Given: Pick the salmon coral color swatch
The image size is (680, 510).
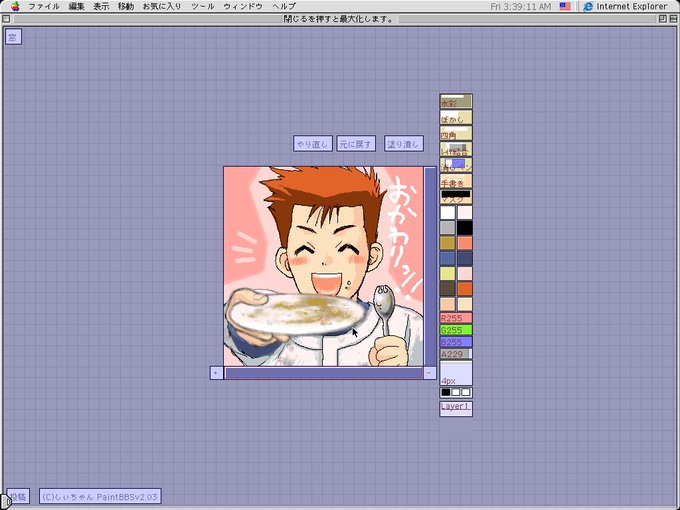Looking at the screenshot, I should point(464,243).
